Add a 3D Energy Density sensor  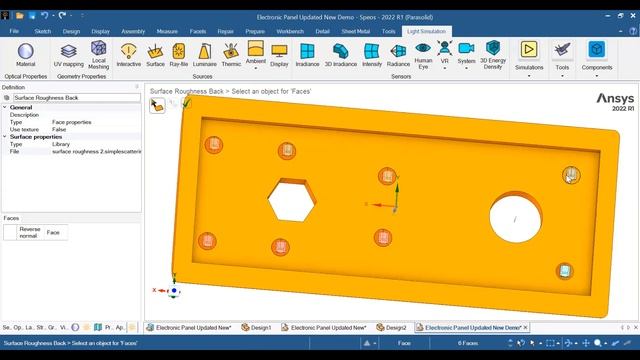493,55
